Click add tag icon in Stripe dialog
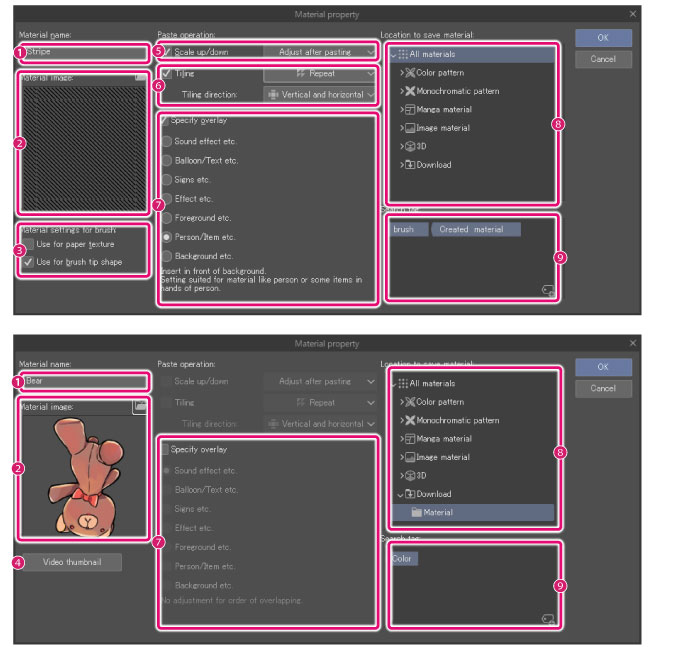This screenshot has height=650, width=693. (x=548, y=290)
